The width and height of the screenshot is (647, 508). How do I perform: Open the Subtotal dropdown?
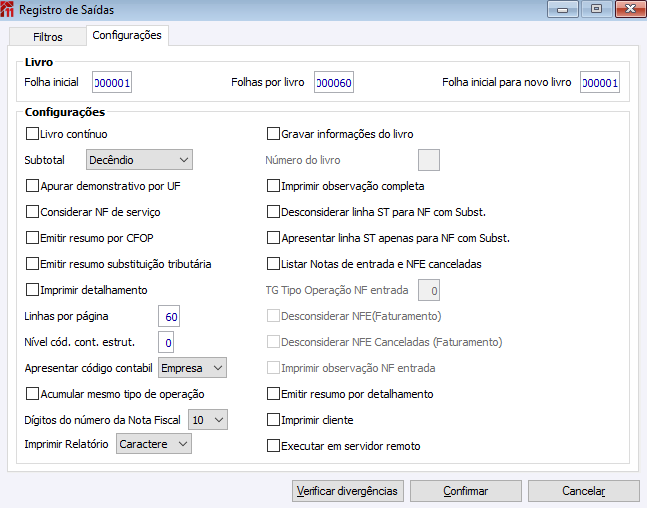point(139,159)
